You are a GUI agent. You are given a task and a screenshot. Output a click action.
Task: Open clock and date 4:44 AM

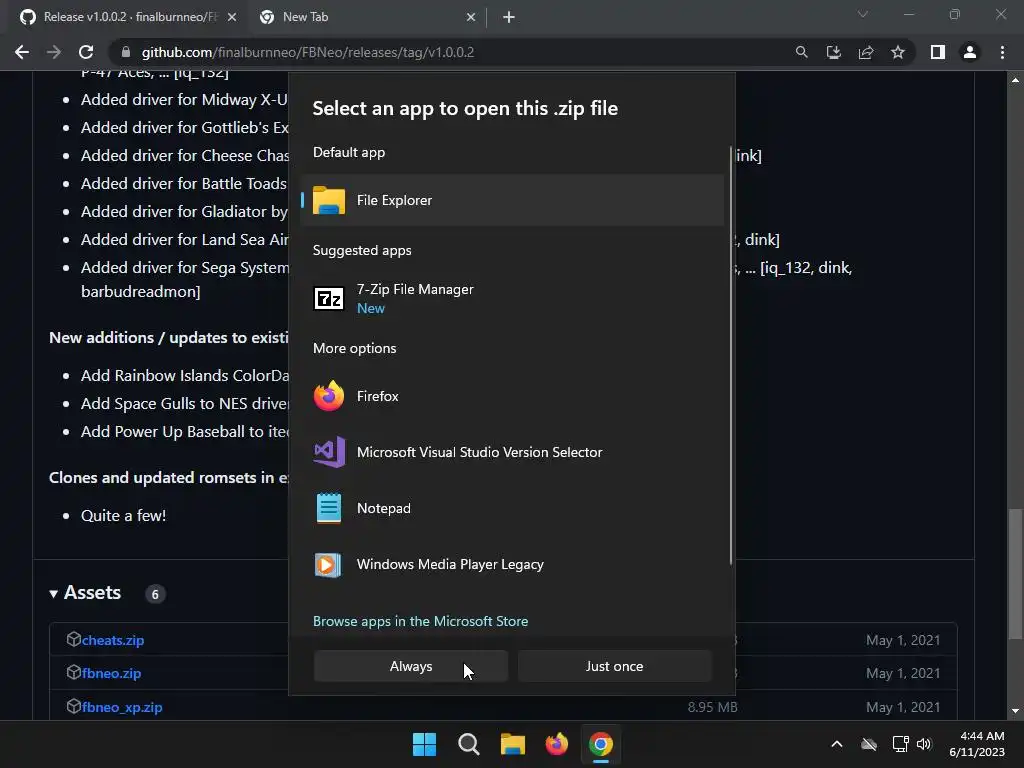point(976,744)
